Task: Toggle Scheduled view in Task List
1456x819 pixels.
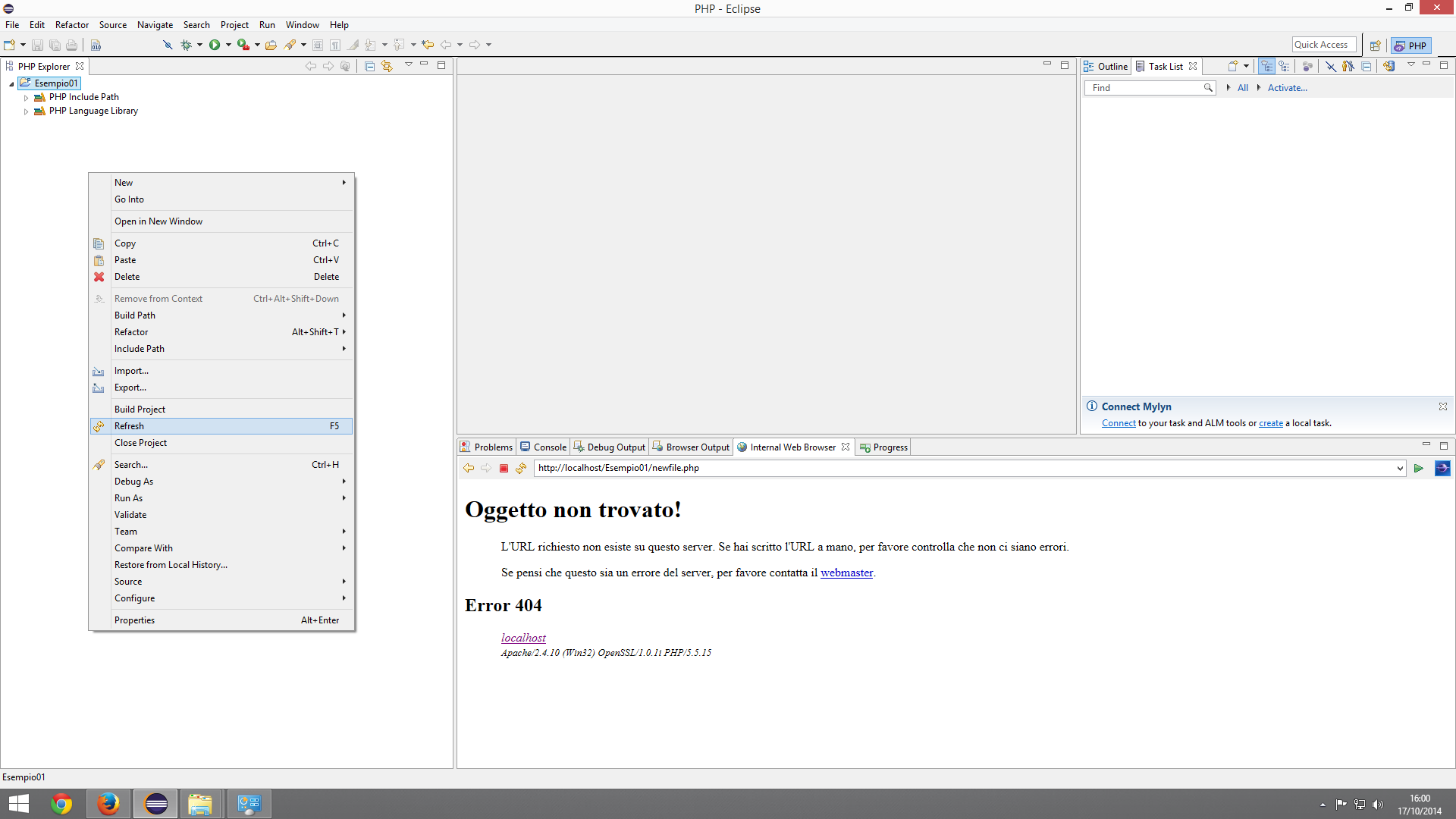Action: 1284,66
